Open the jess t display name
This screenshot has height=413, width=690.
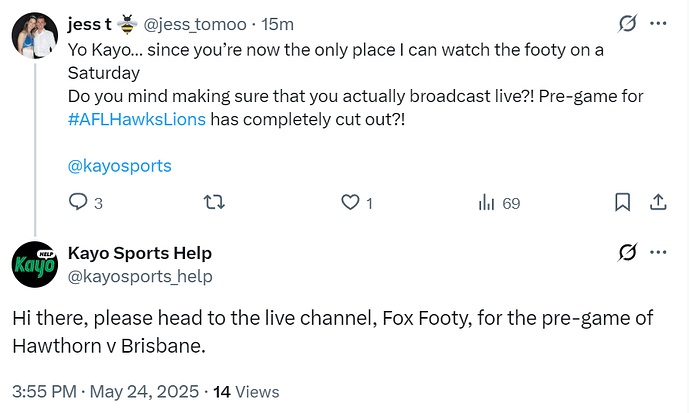pyautogui.click(x=90, y=23)
